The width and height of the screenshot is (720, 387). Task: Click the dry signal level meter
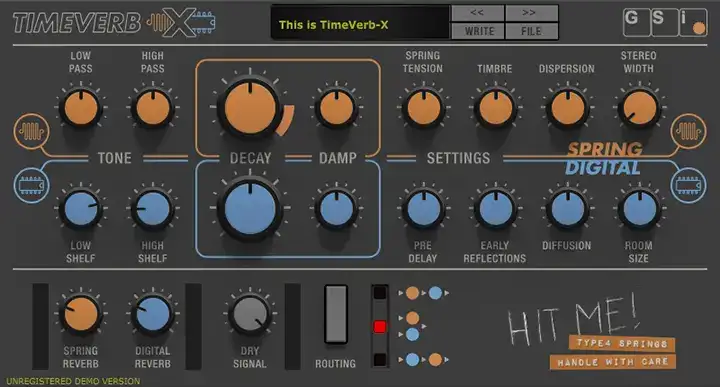292,326
